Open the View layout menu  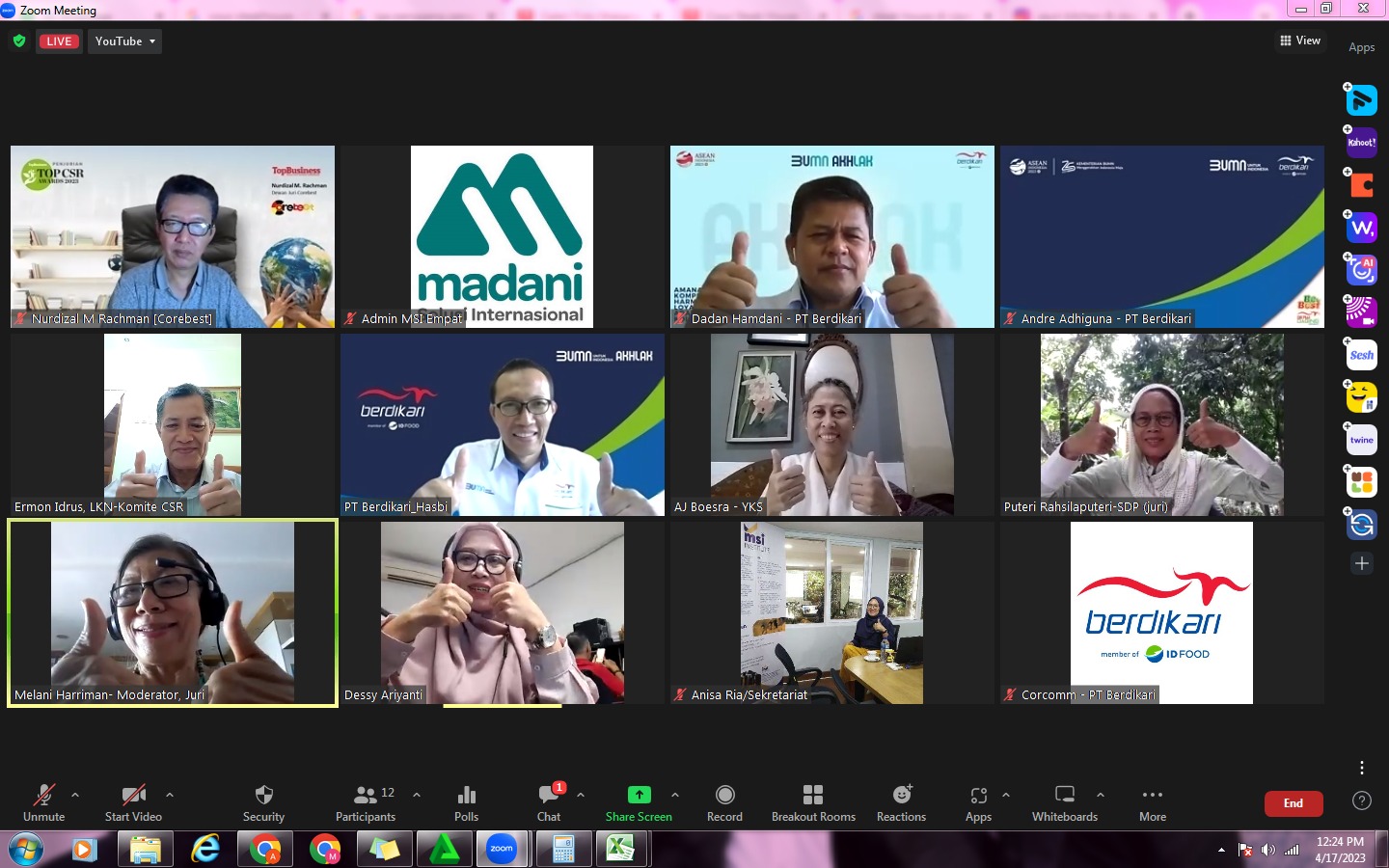(1299, 41)
